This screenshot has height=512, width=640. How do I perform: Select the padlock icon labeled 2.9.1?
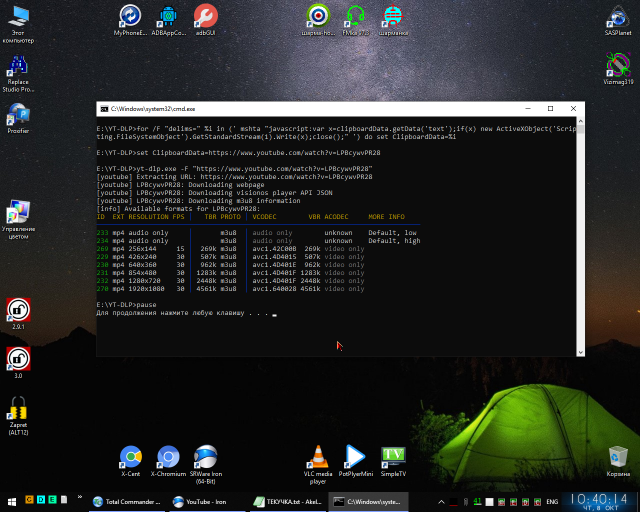pyautogui.click(x=18, y=314)
